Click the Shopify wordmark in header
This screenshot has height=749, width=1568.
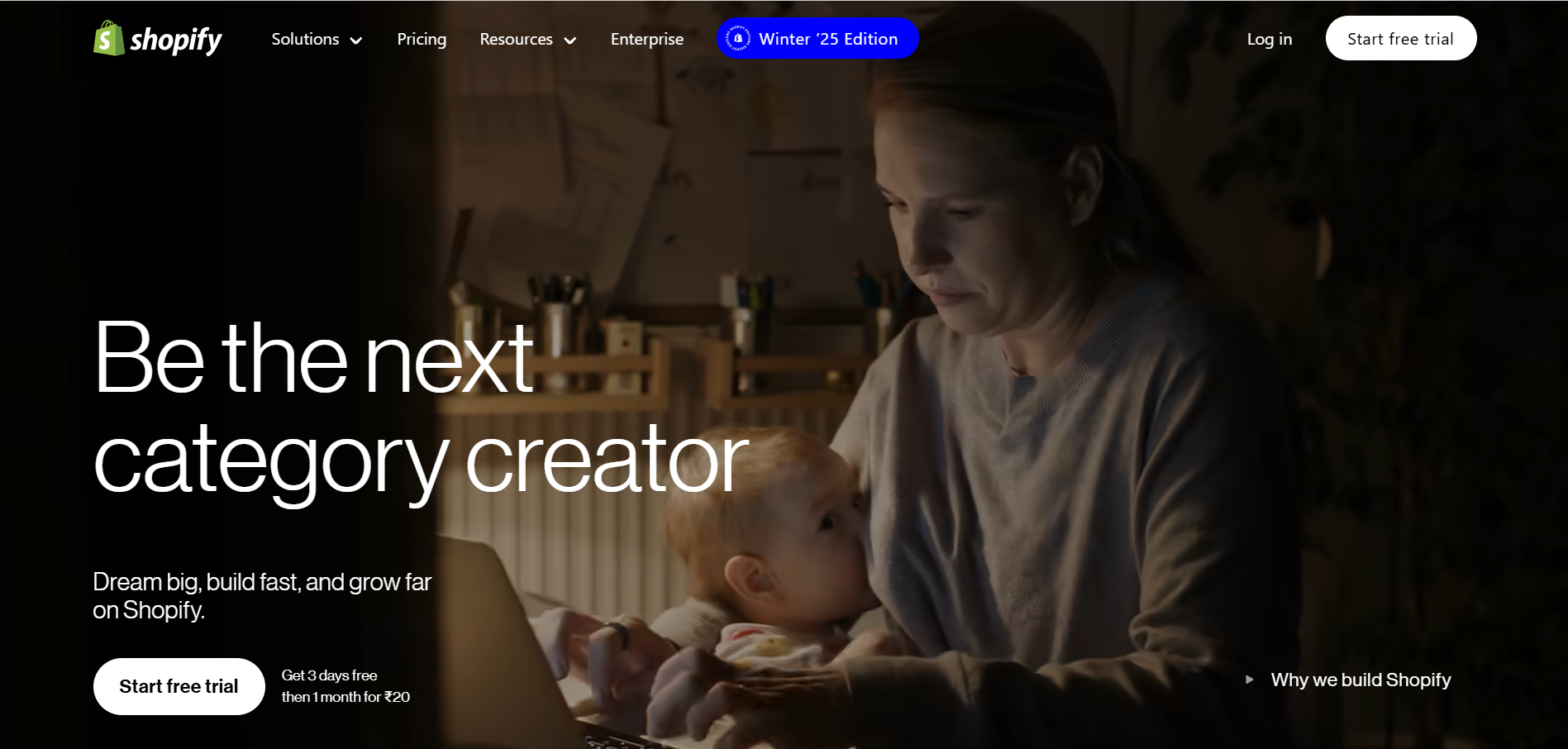[176, 40]
